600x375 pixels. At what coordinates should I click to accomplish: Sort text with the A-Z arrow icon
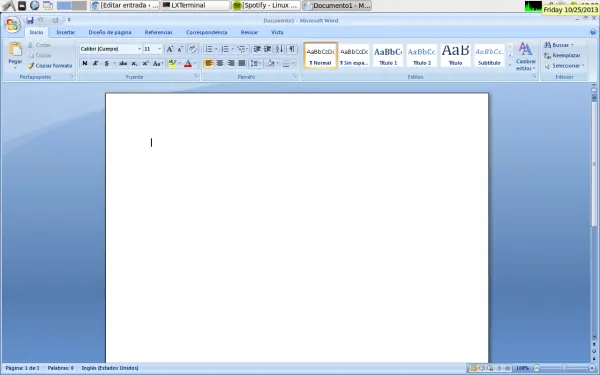pos(280,49)
